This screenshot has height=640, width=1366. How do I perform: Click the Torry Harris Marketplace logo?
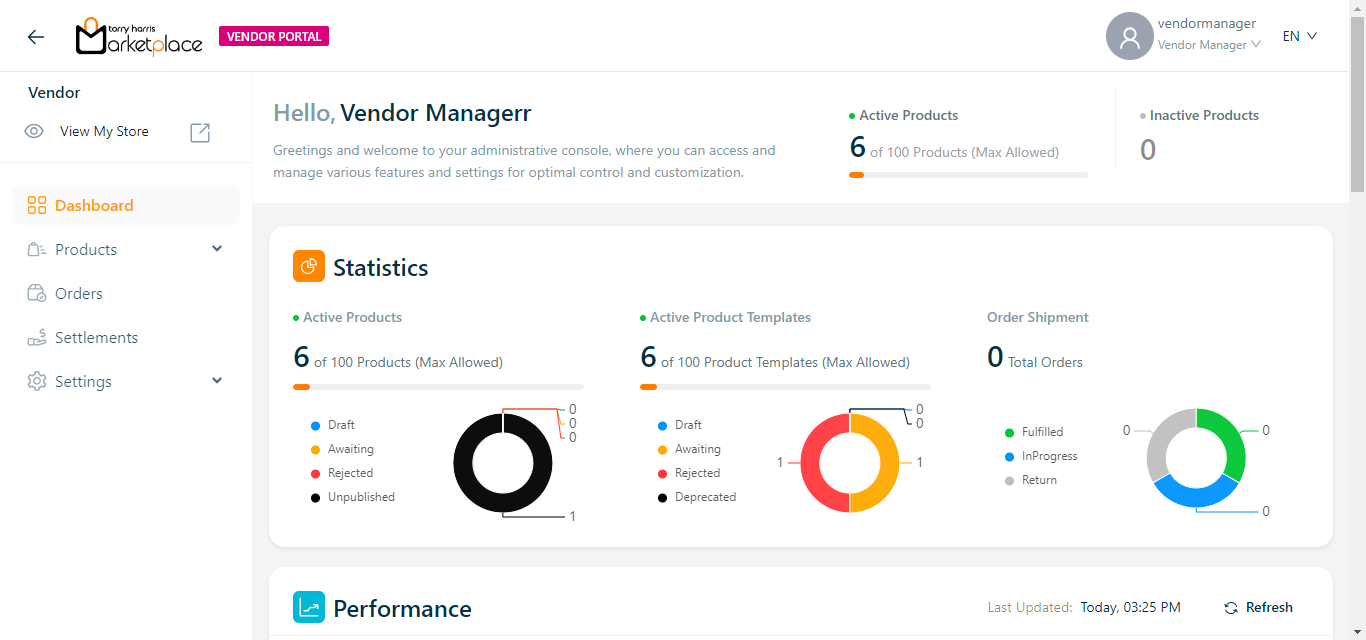139,37
